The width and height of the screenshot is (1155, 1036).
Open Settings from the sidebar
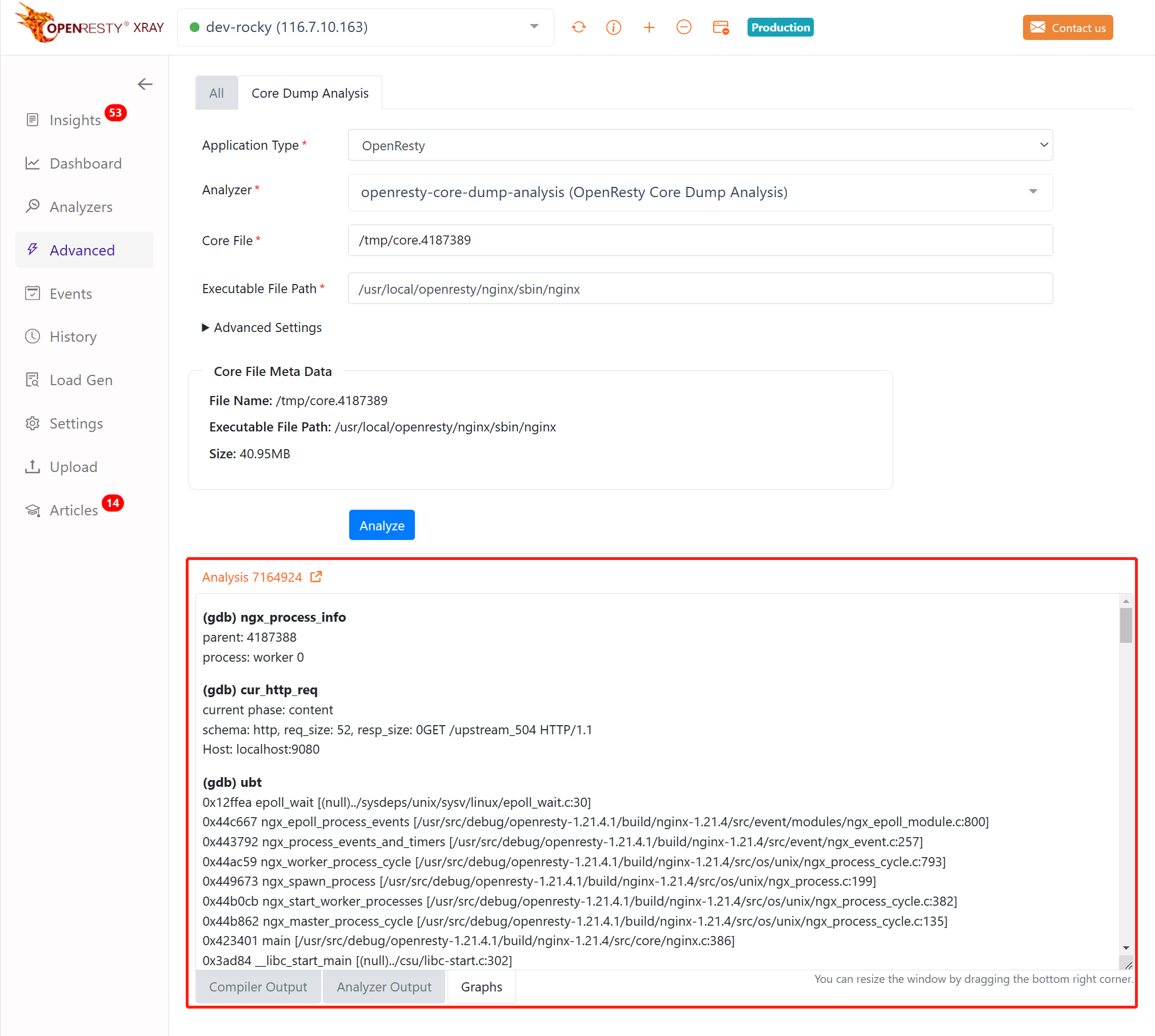point(77,423)
